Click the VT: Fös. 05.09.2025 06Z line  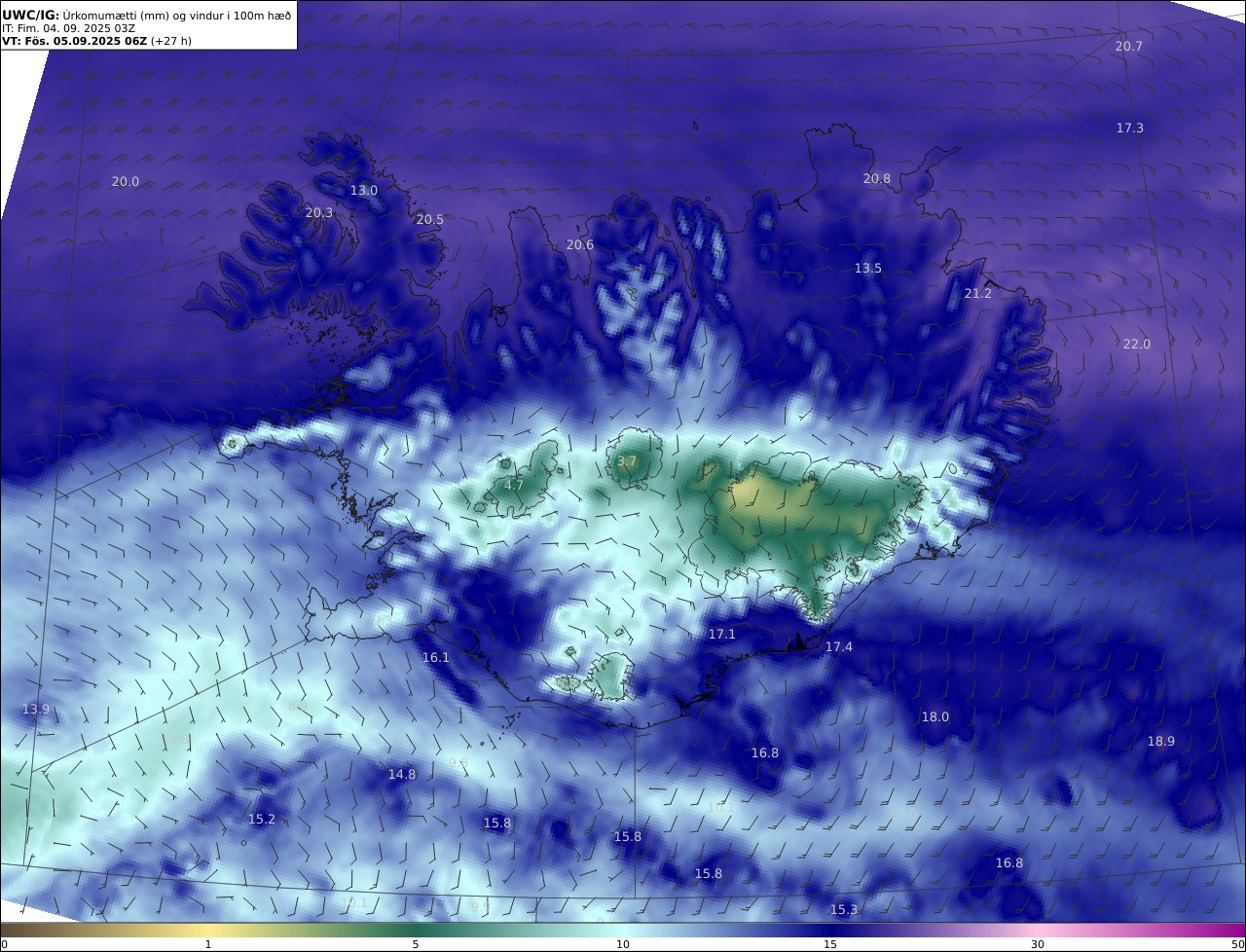pyautogui.click(x=96, y=42)
